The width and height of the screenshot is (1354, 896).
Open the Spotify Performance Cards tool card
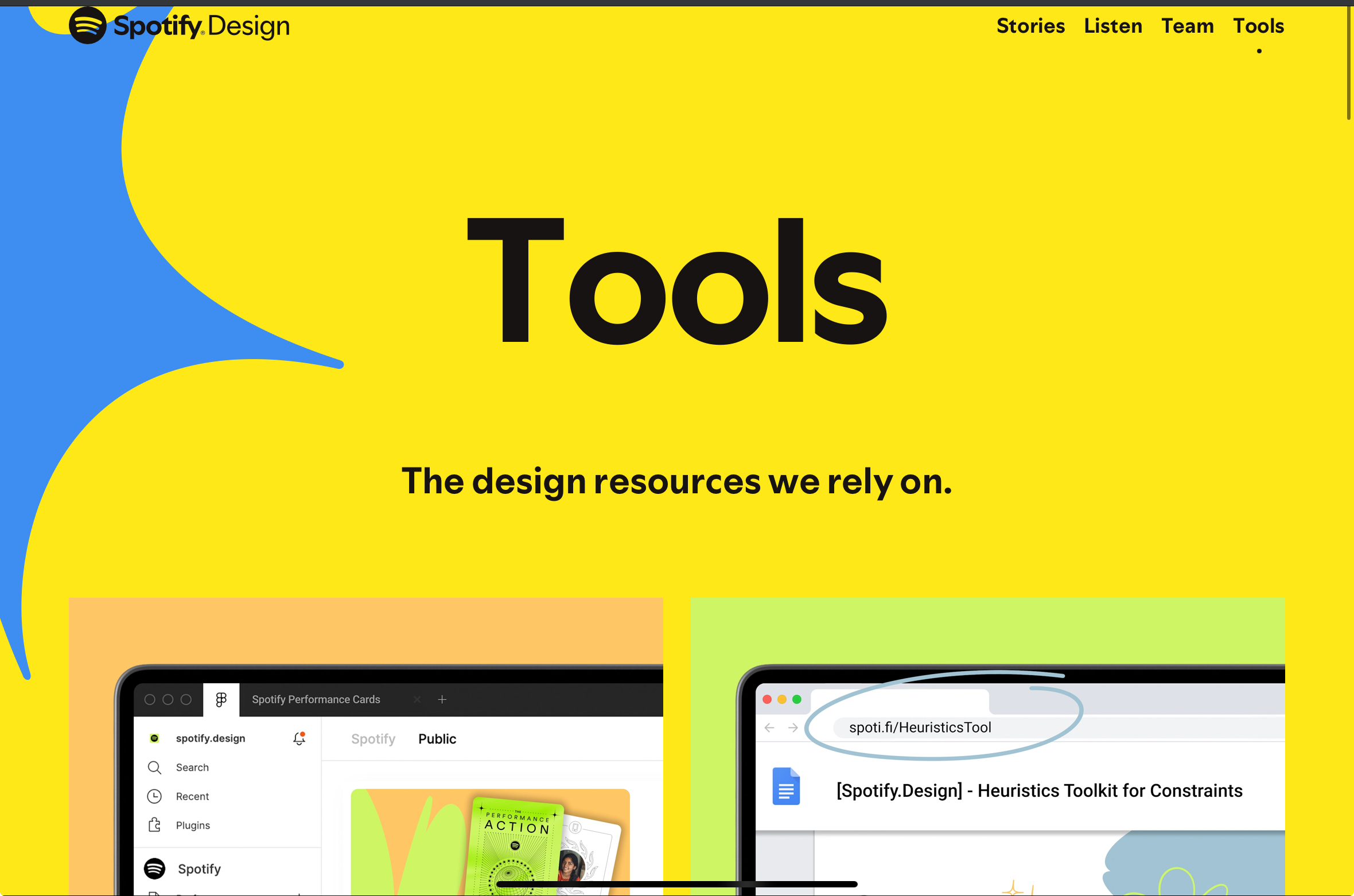point(365,746)
